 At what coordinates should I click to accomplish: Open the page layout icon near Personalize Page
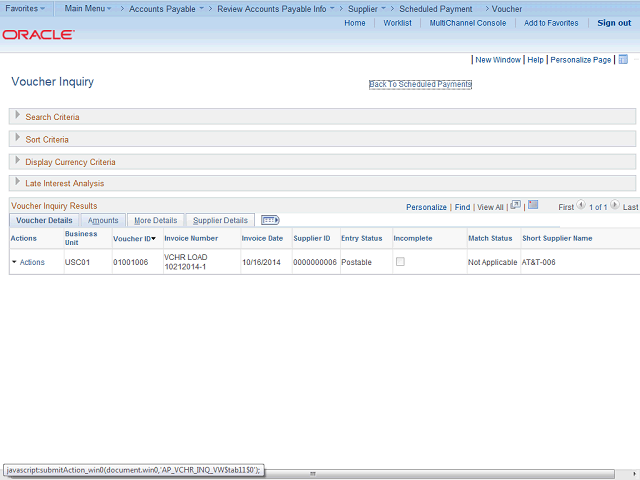tap(623, 60)
